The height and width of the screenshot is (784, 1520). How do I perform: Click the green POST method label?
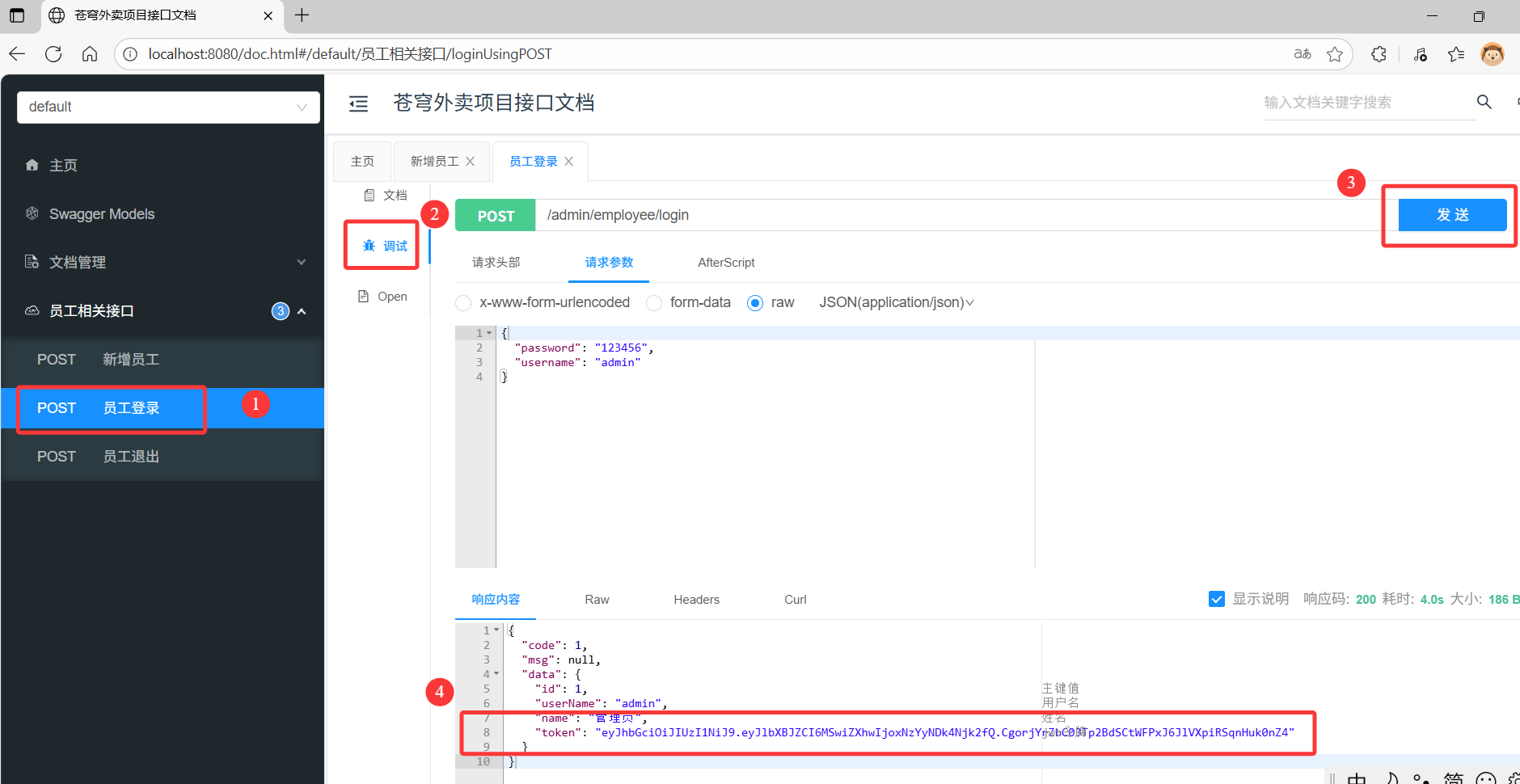pos(496,216)
